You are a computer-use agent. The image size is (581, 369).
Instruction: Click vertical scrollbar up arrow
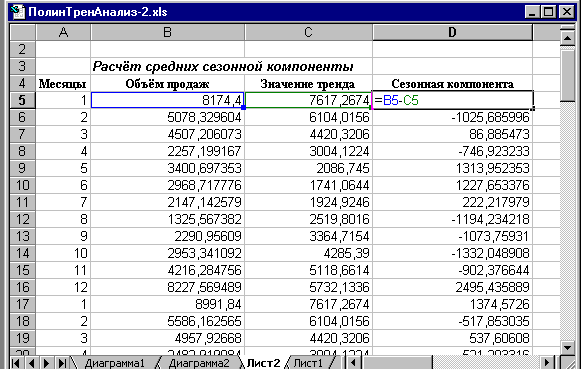pos(567,37)
